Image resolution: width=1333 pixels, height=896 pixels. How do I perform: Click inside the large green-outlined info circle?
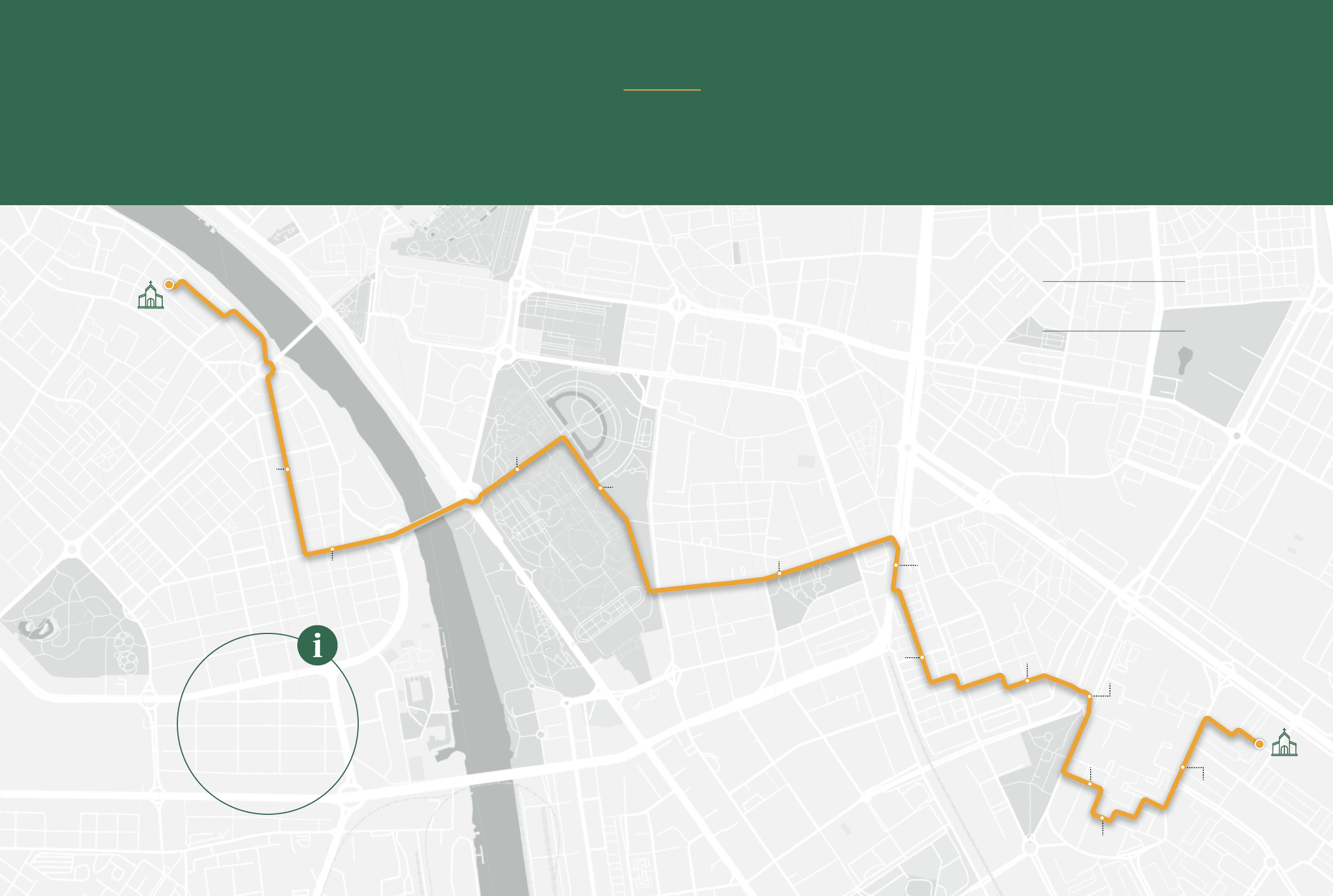pos(268,724)
